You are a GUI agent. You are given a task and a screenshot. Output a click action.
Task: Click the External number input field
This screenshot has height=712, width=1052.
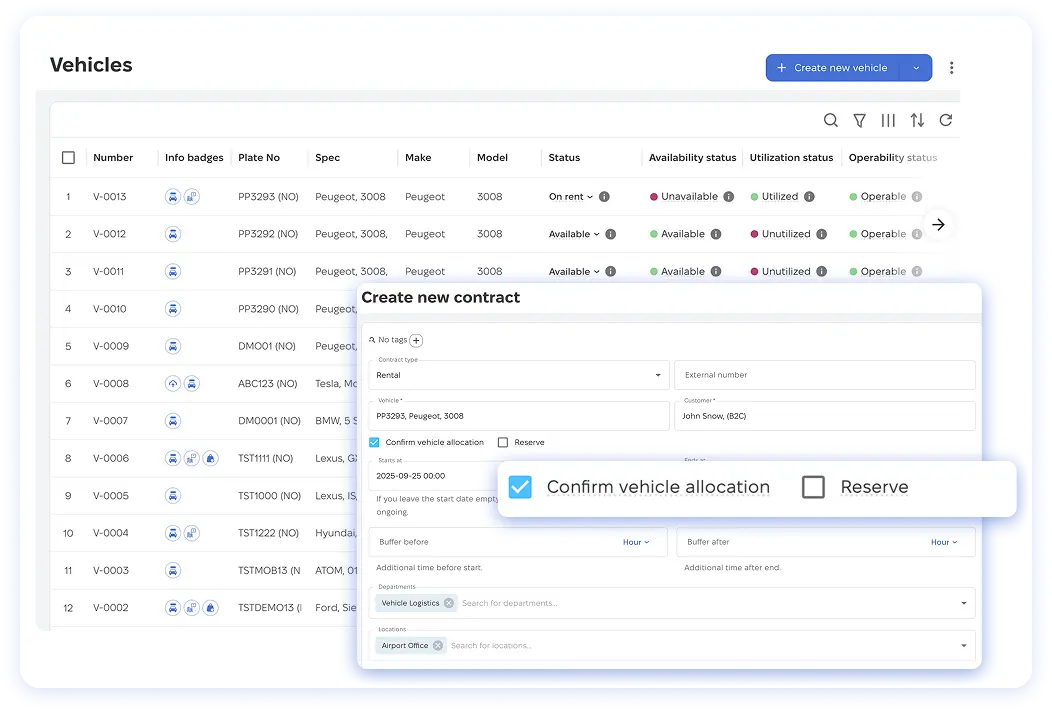(x=824, y=375)
